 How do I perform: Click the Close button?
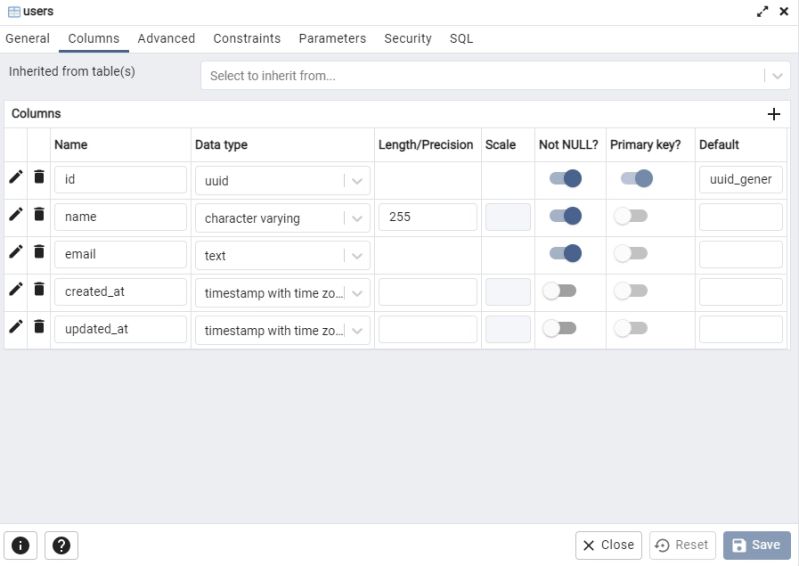click(608, 545)
